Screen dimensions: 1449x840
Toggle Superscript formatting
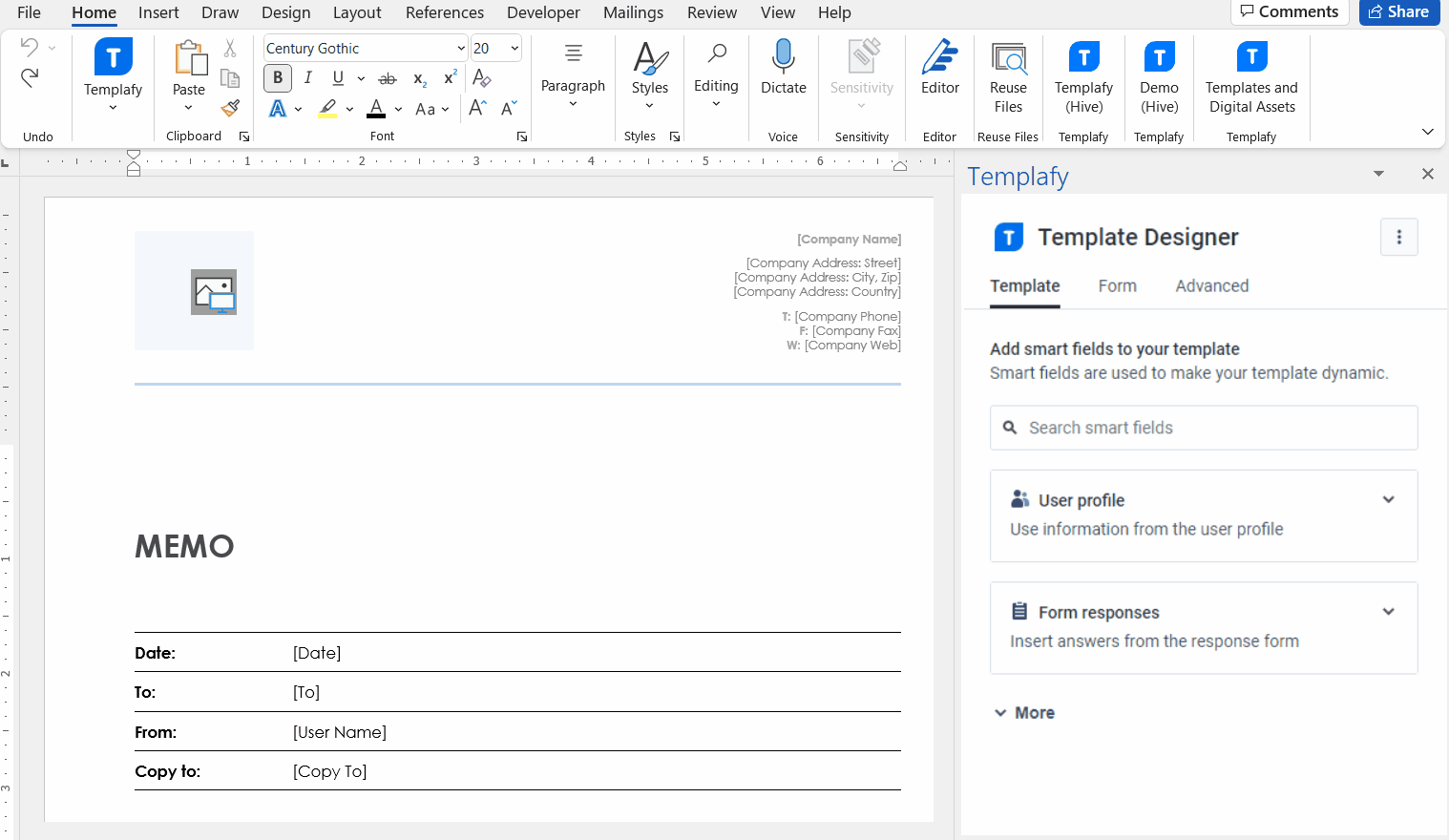[451, 78]
